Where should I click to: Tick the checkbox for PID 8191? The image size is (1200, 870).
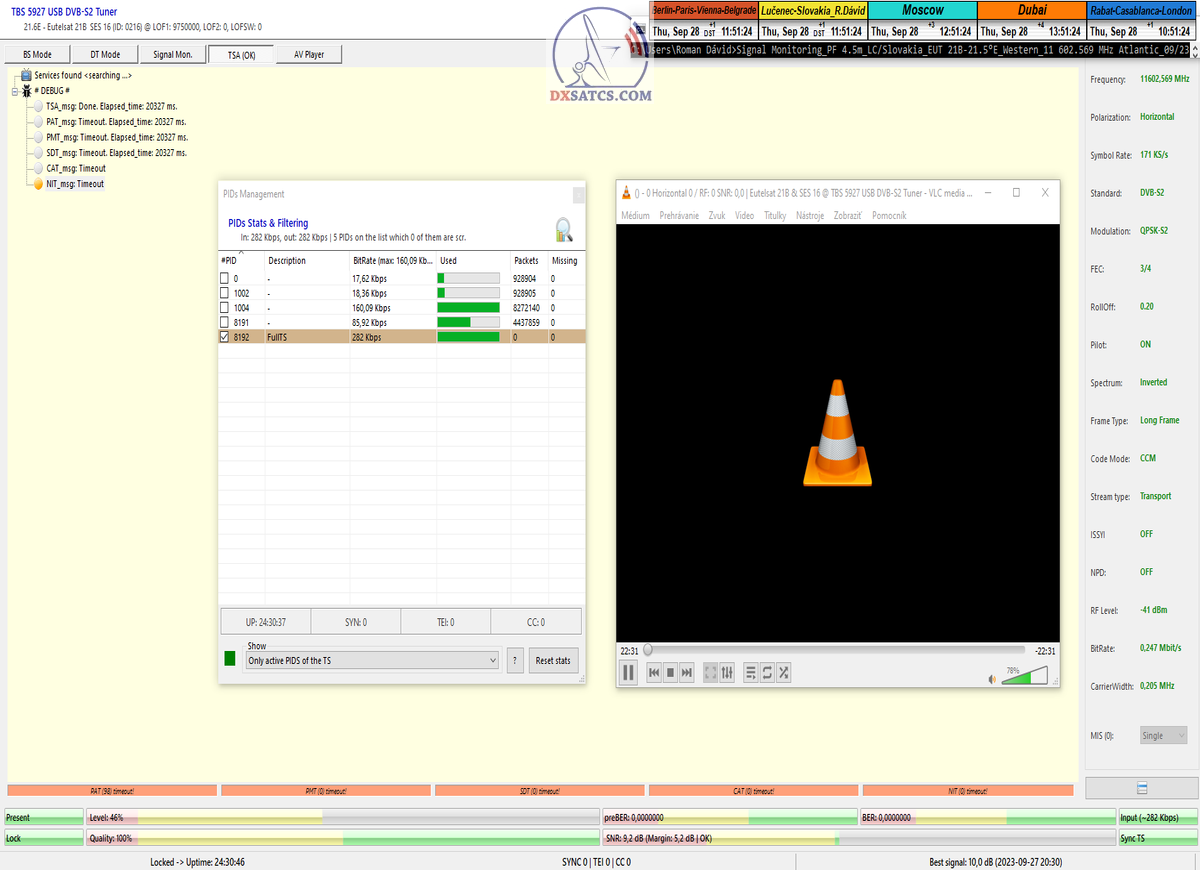coord(225,323)
